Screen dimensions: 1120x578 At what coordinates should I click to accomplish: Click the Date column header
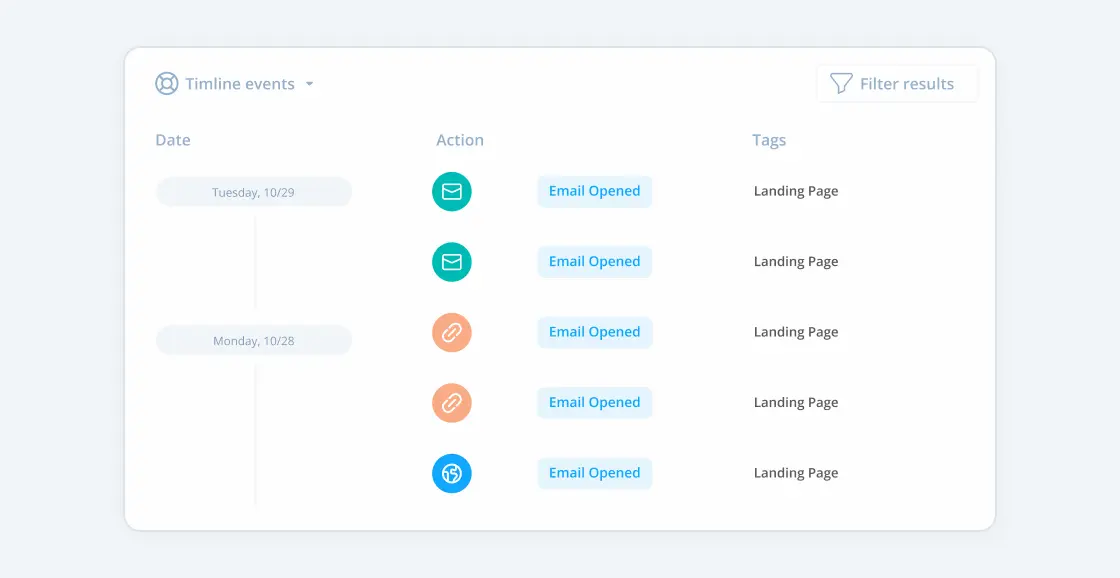coord(173,140)
